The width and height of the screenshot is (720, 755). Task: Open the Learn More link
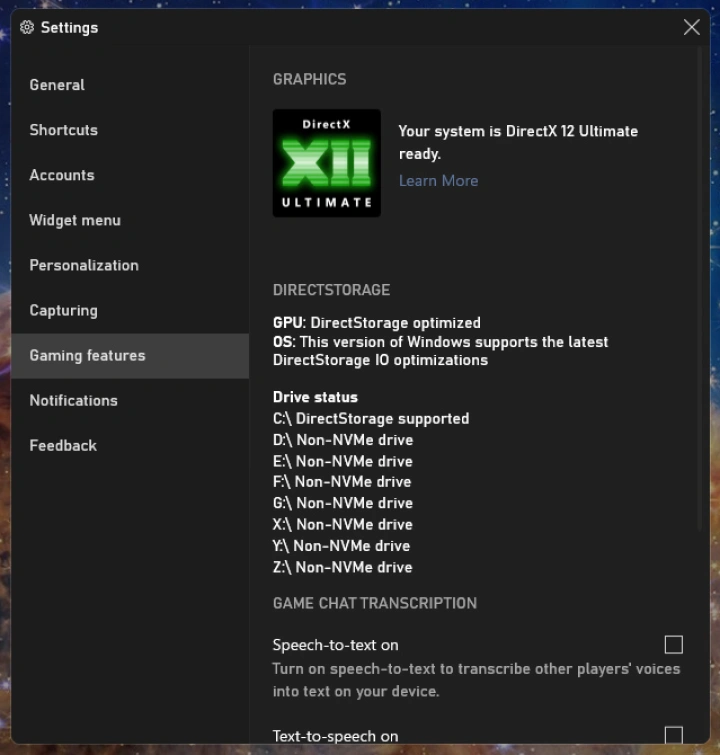pyautogui.click(x=438, y=180)
